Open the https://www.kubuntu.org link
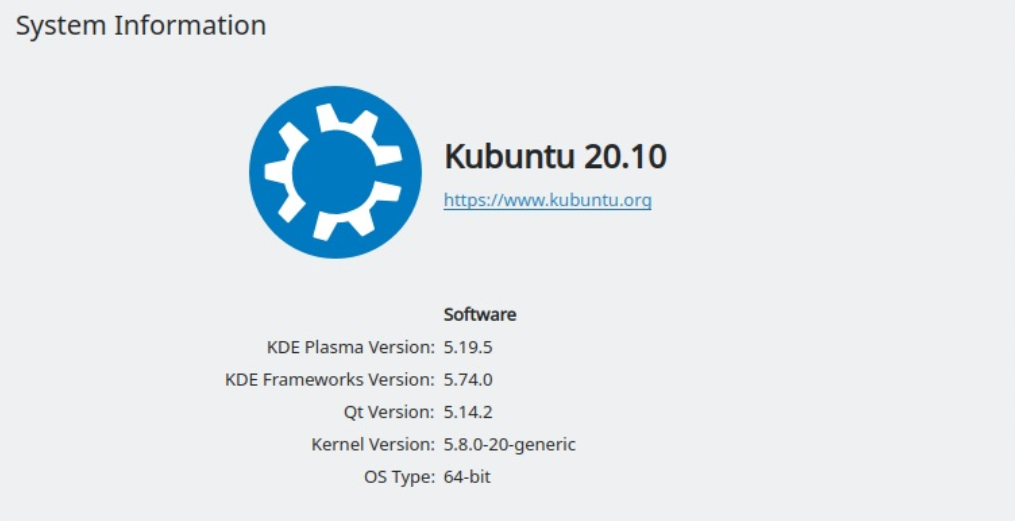 coord(548,201)
